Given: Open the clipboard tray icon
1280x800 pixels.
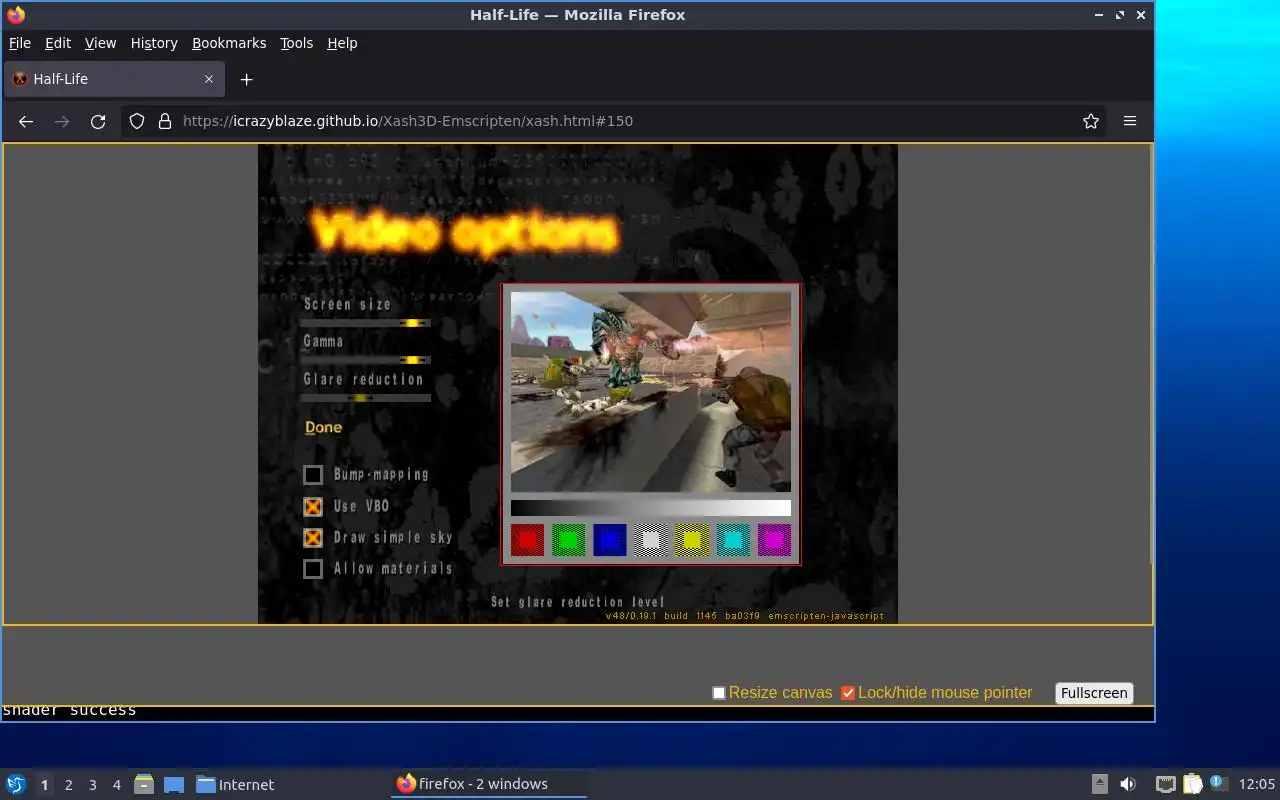Looking at the screenshot, I should click(1192, 784).
